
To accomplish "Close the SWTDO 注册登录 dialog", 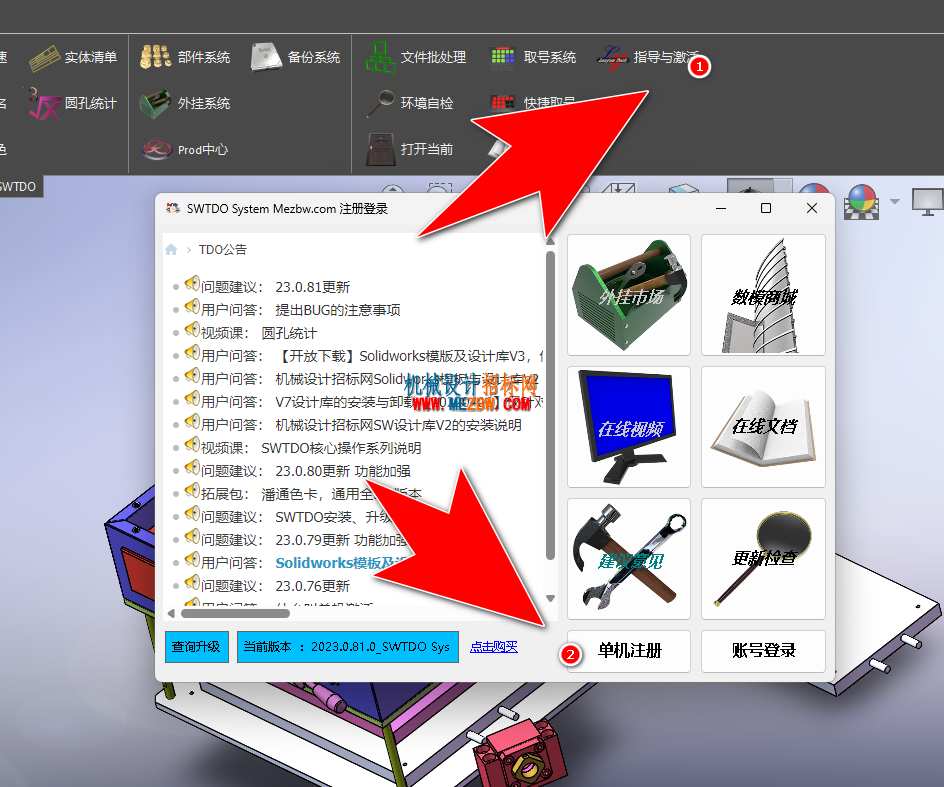I will (x=812, y=208).
